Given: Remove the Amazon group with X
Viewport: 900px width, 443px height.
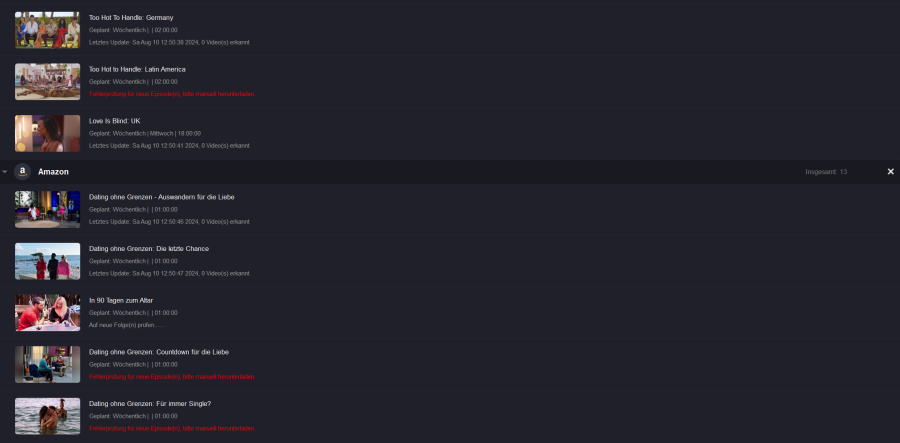Looking at the screenshot, I should tap(891, 172).
